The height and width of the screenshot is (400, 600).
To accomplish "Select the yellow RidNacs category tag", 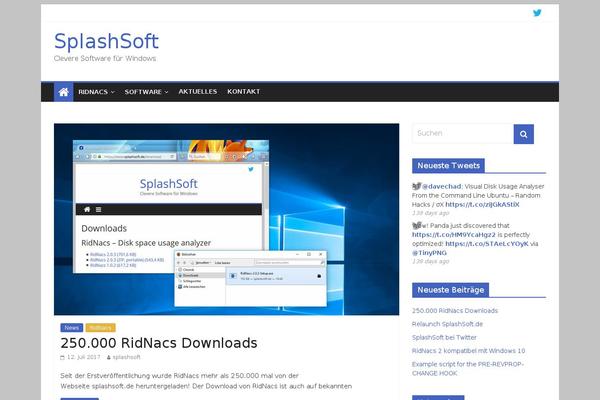I will point(100,328).
